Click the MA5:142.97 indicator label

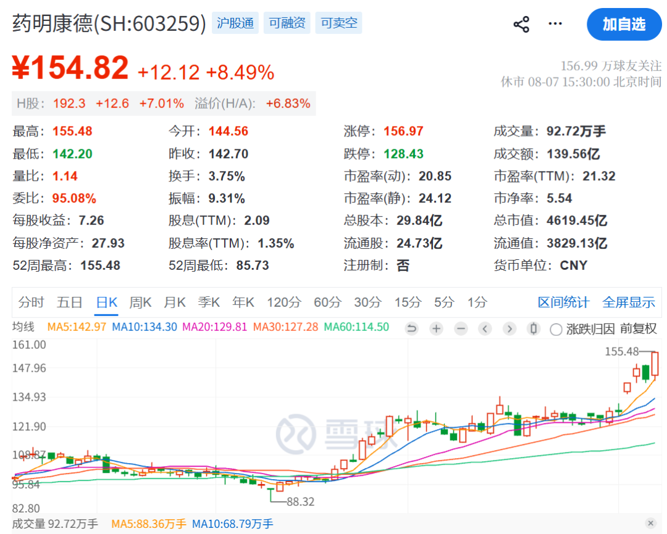click(77, 327)
